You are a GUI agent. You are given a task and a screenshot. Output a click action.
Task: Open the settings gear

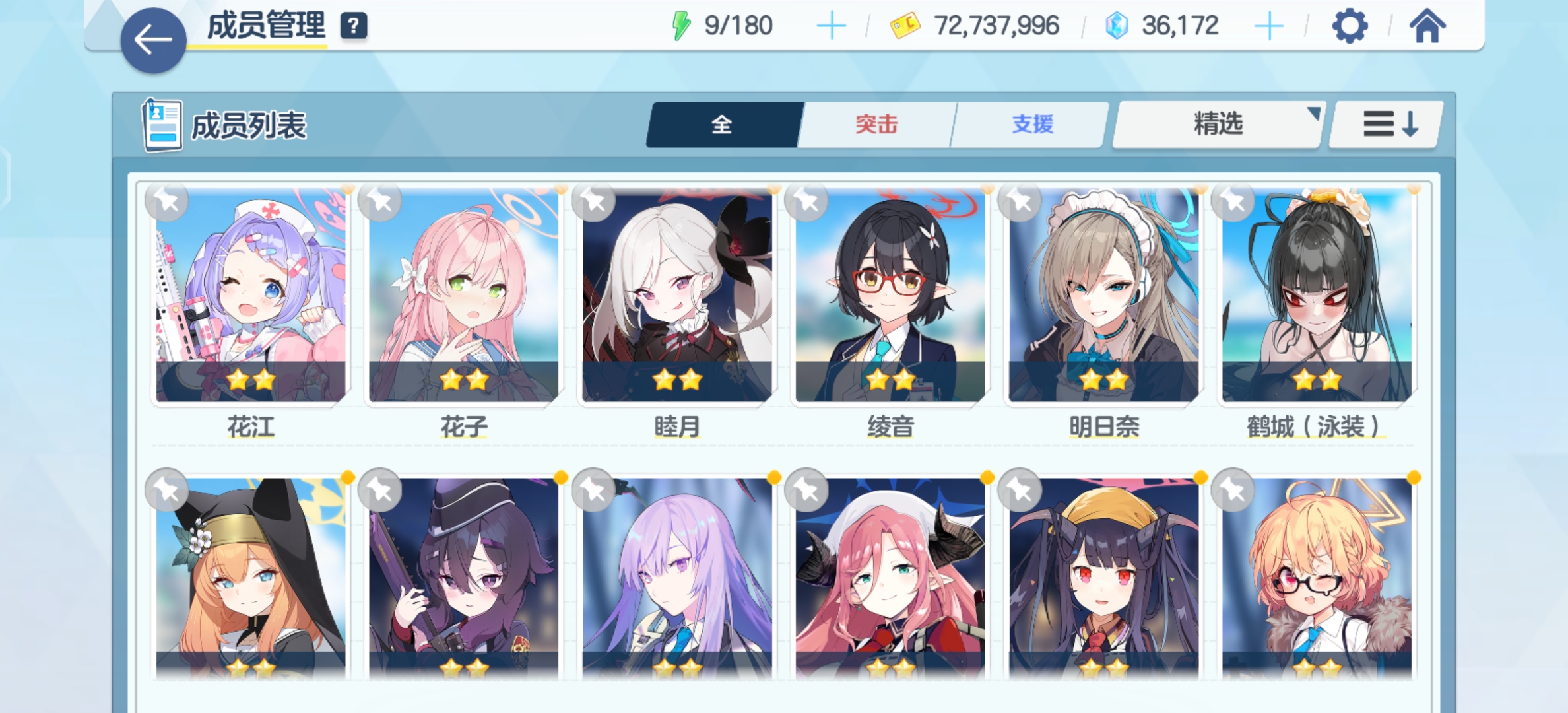click(1350, 26)
